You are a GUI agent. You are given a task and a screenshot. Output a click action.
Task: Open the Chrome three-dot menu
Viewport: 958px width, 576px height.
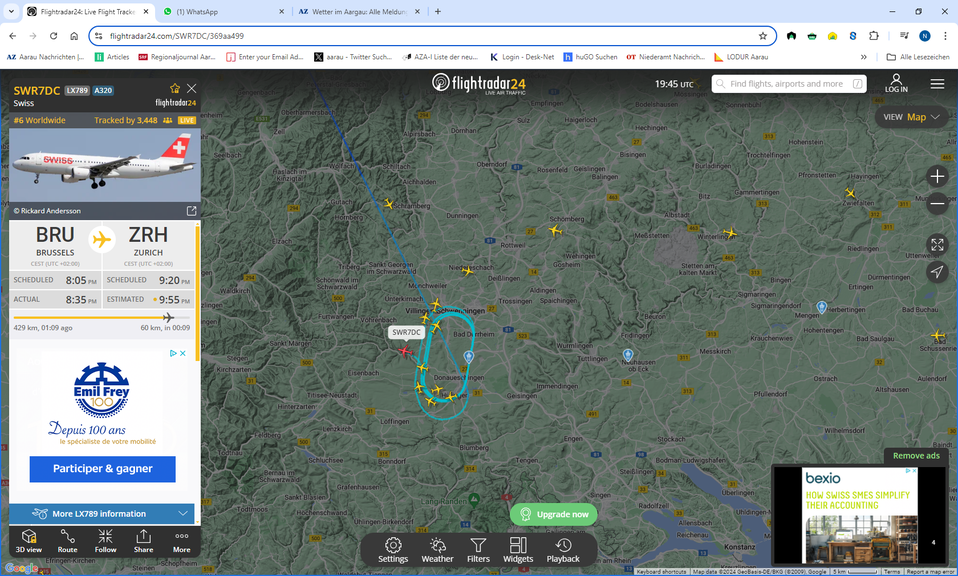point(945,36)
